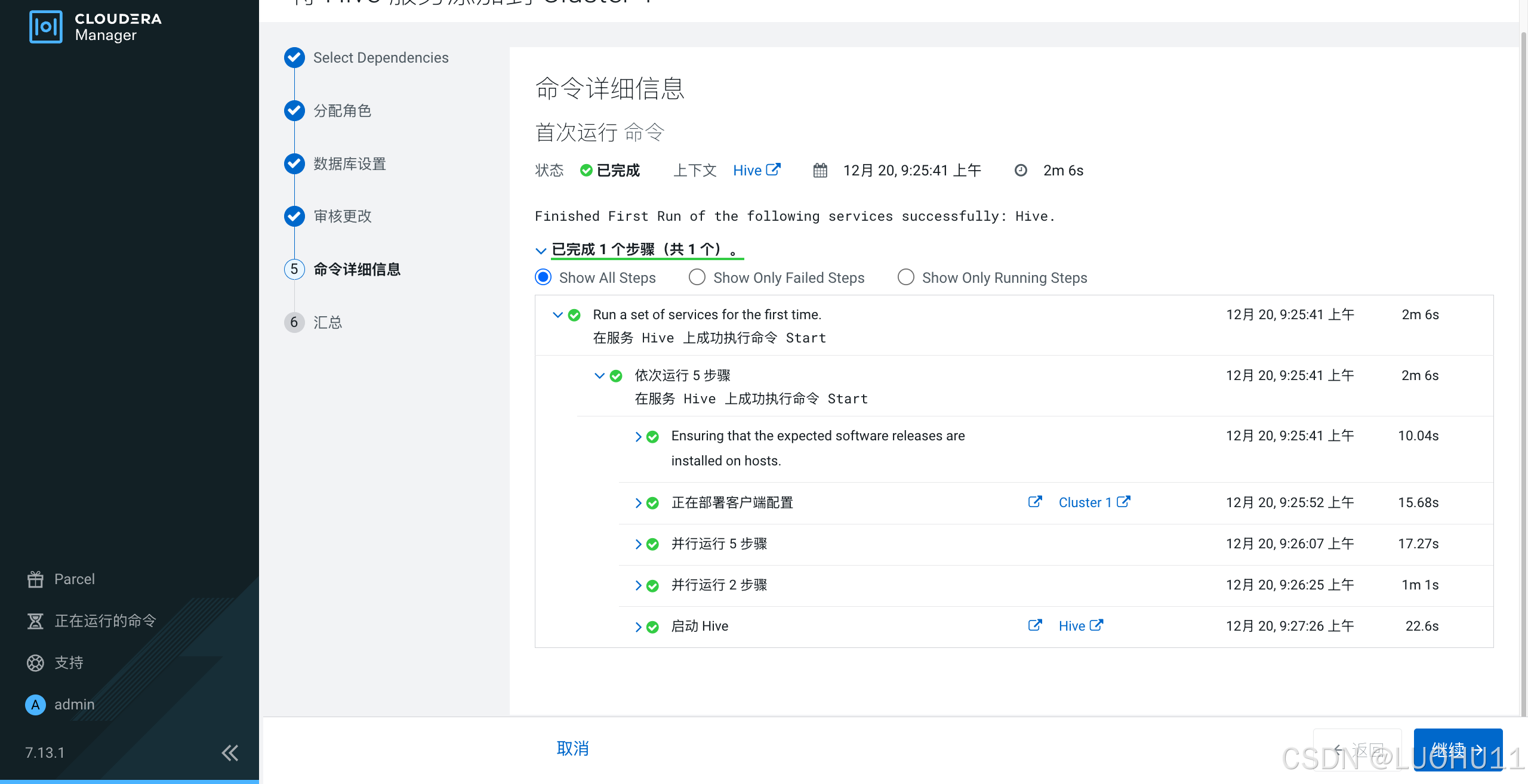The height and width of the screenshot is (784, 1528).
Task: Collapse the 依次运行 5 步骤 row
Action: point(599,376)
